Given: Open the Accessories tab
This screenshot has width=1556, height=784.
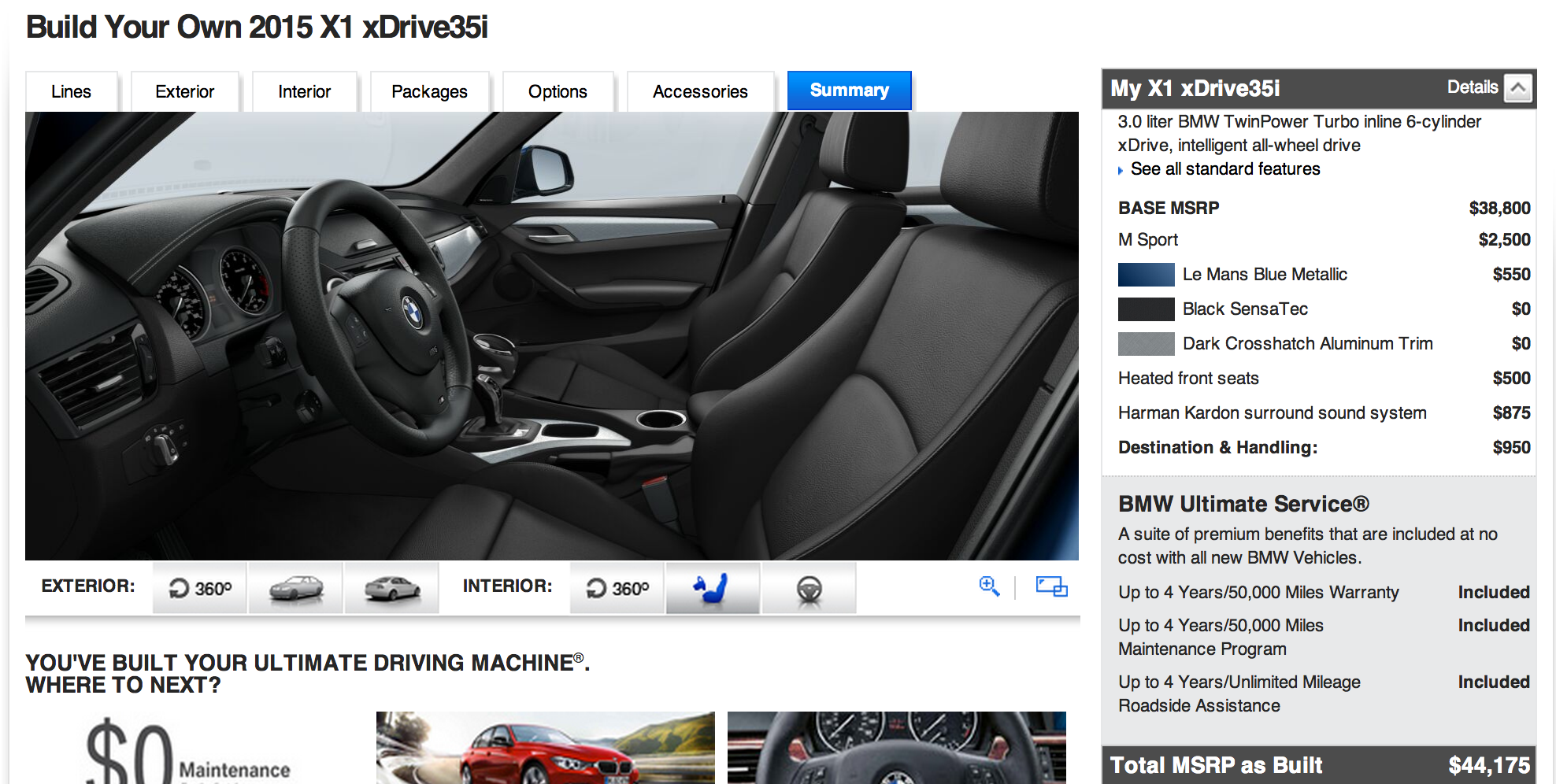Looking at the screenshot, I should [x=700, y=91].
